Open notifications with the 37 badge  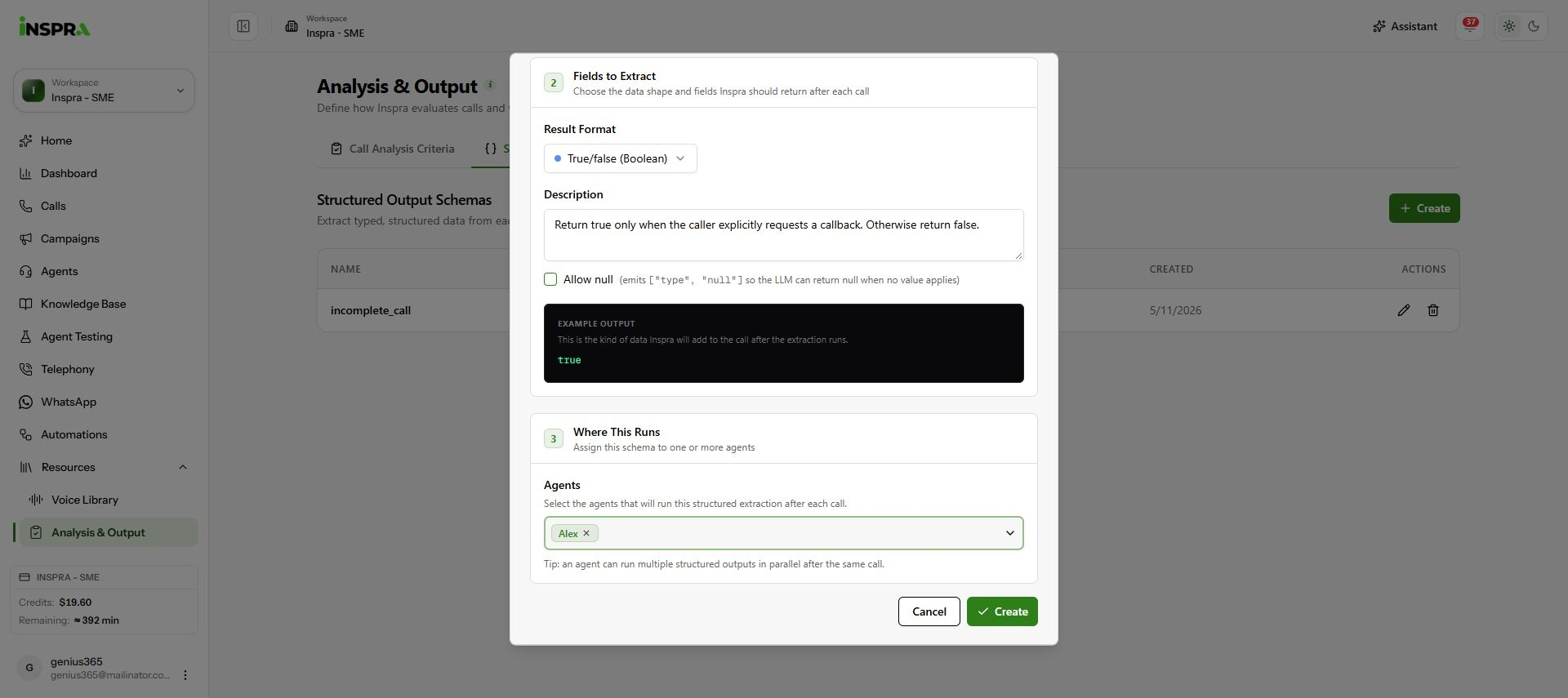(1470, 26)
